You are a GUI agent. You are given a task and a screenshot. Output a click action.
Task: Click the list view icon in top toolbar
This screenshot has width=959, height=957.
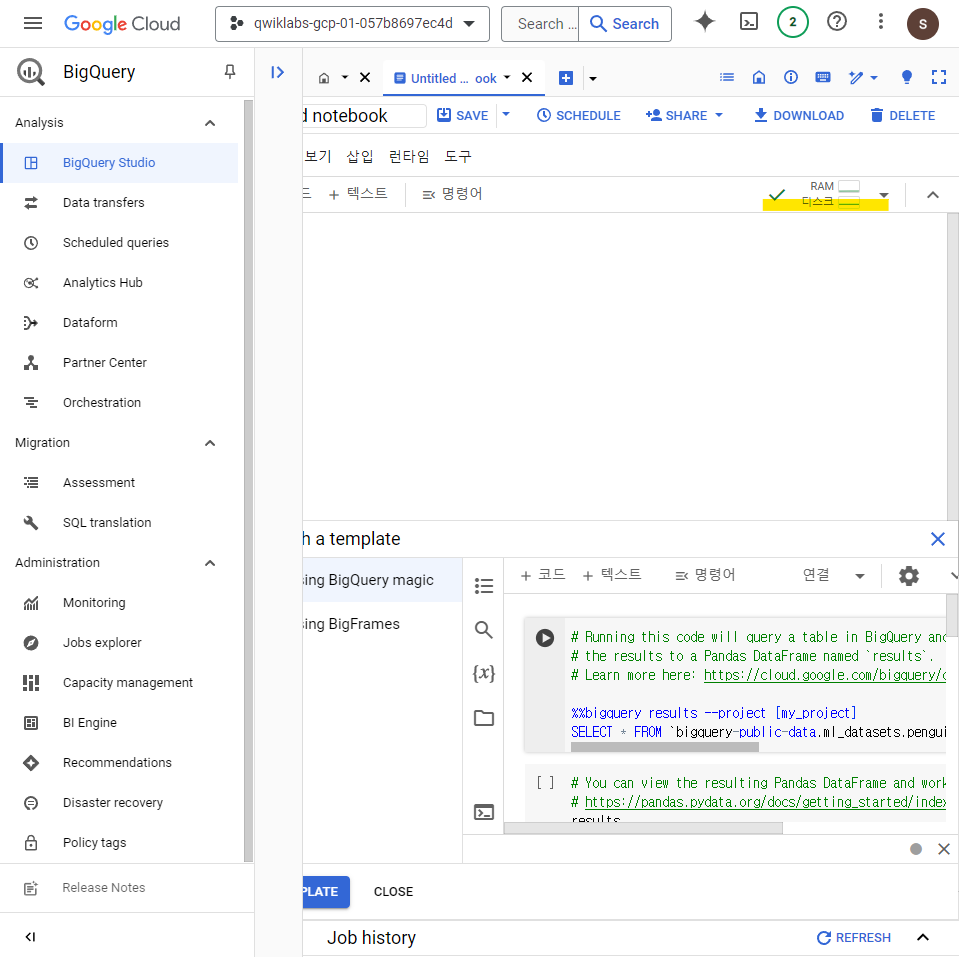click(727, 78)
